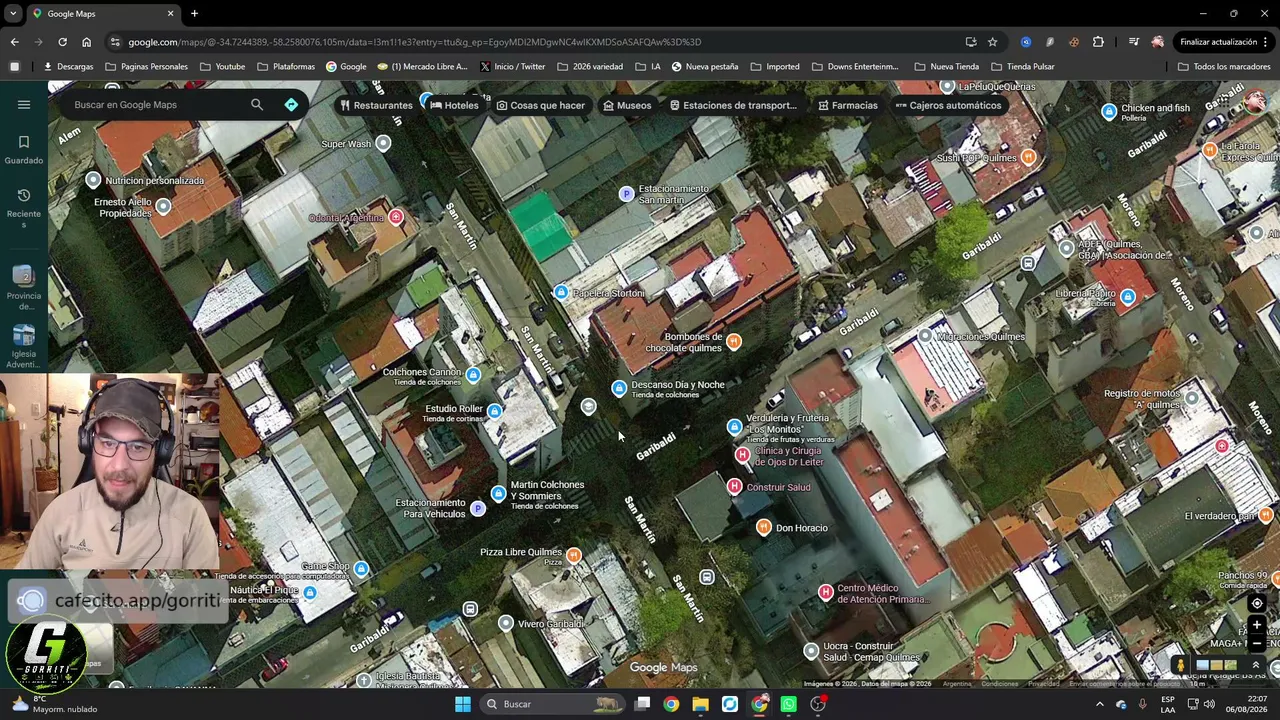Open the Provincia de... recent place thumbnail
Viewport: 1280px width, 720px height.
click(24, 288)
